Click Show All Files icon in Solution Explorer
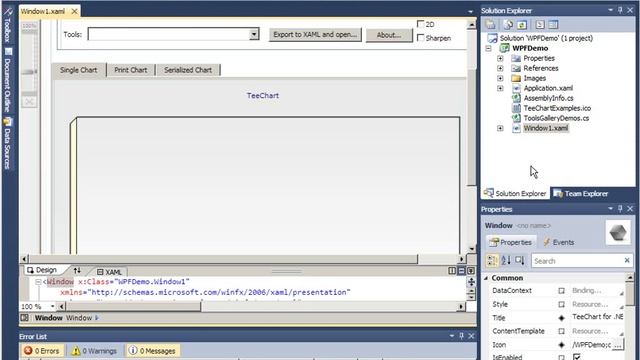The height and width of the screenshot is (360, 640). (x=509, y=25)
